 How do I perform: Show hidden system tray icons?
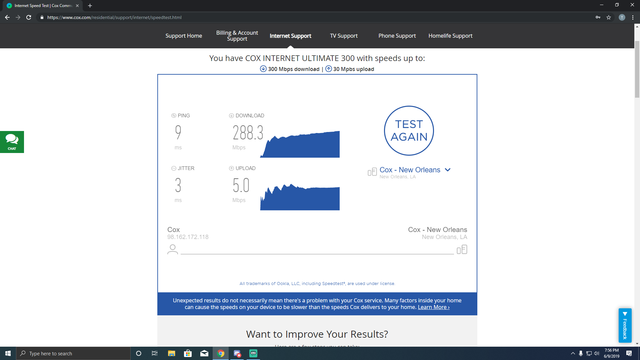[x=573, y=353]
